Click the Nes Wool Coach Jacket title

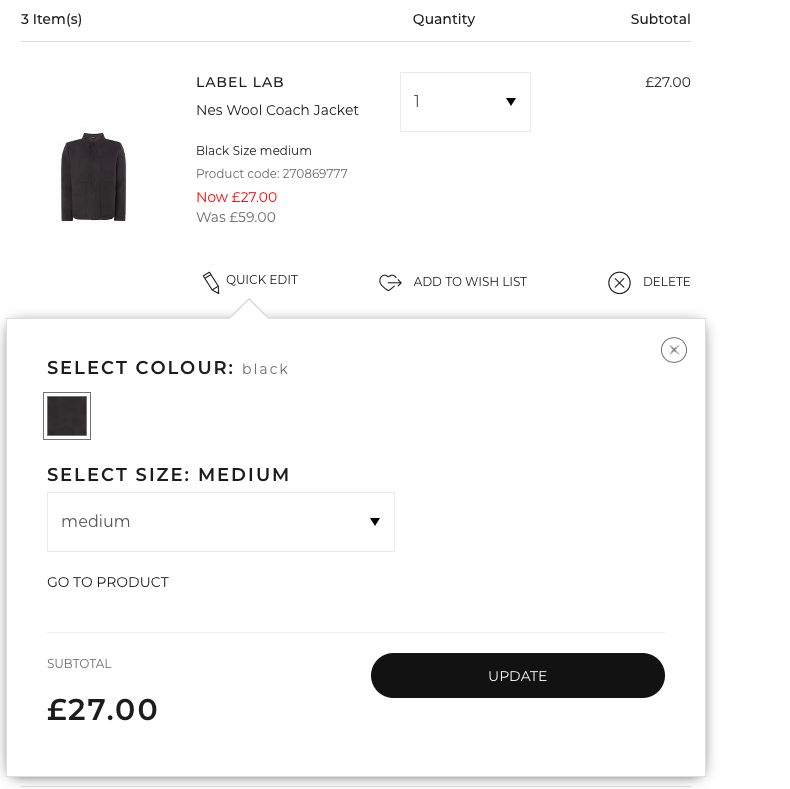point(277,110)
